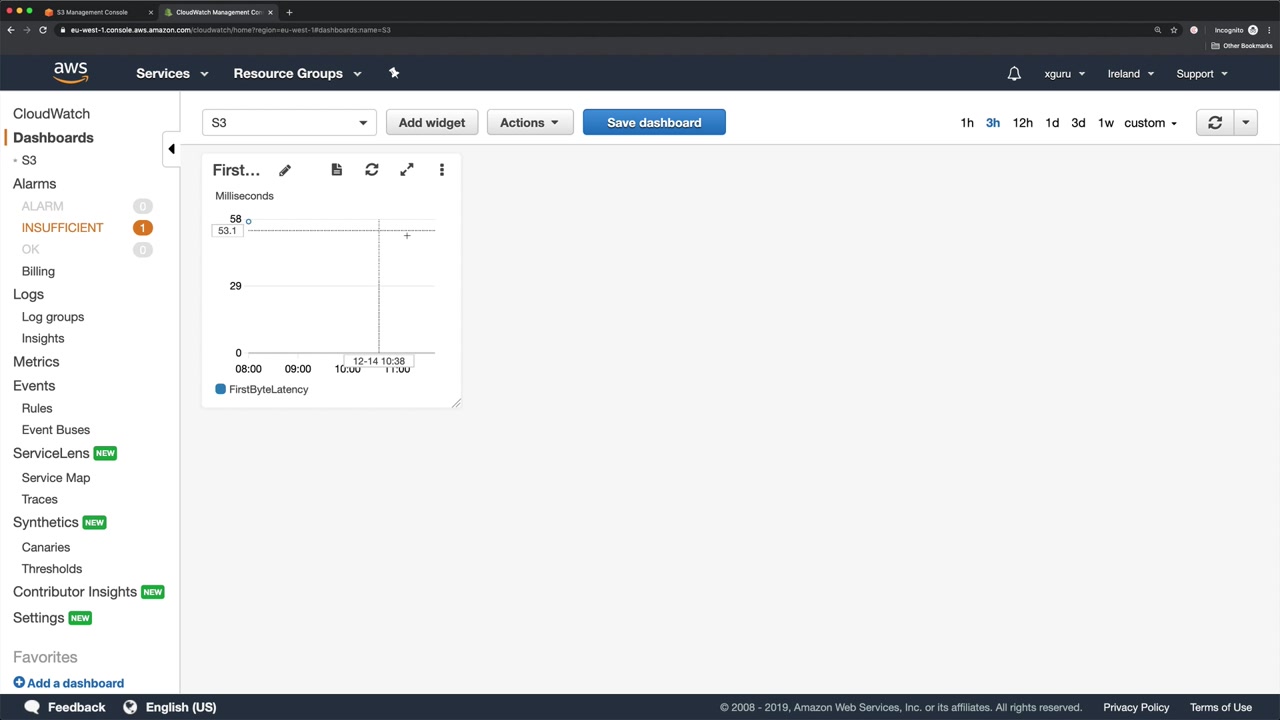The image size is (1280, 720).
Task: Collapse the CloudWatch sidebar arrow
Action: click(x=171, y=149)
